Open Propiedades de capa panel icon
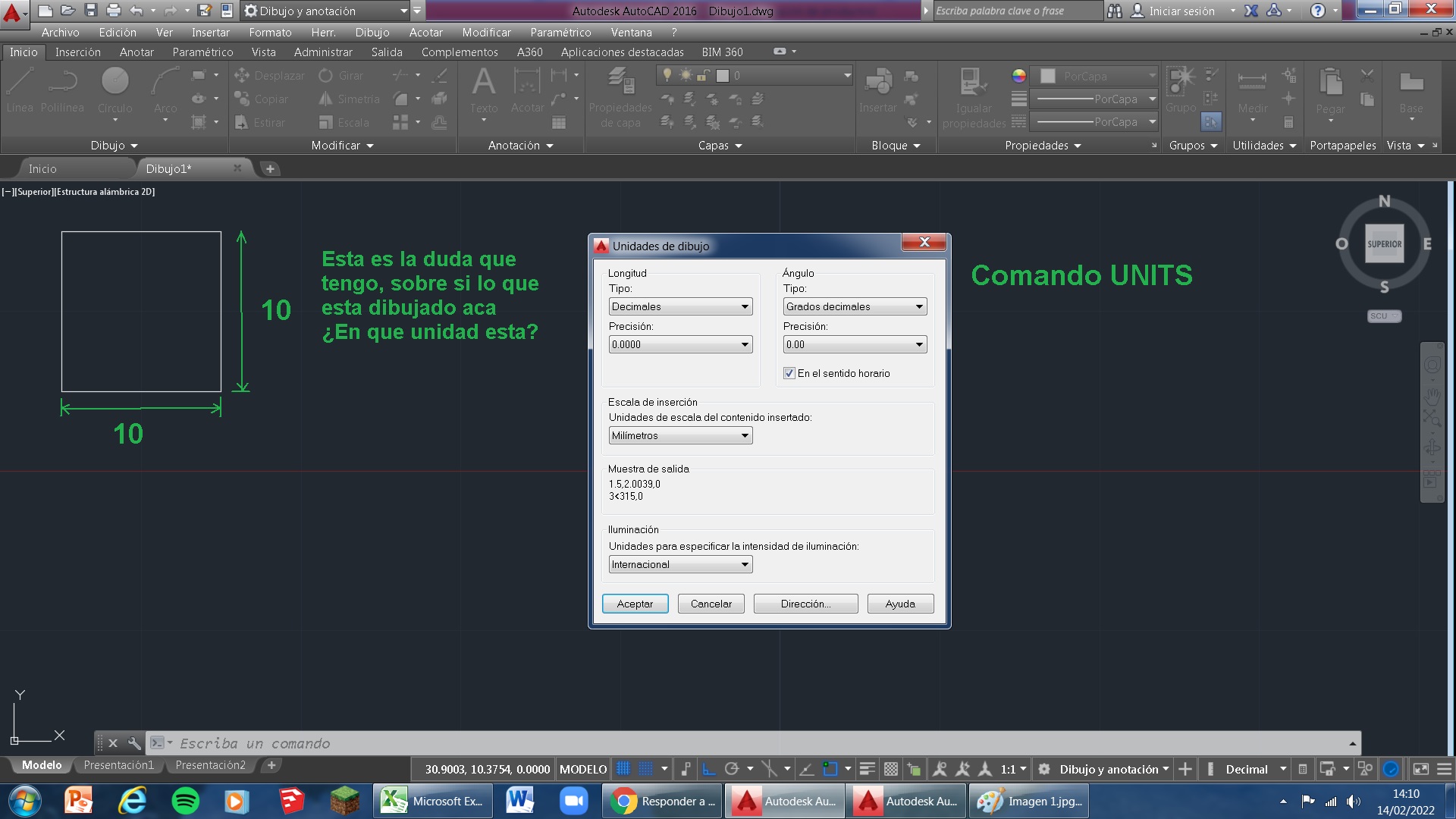The height and width of the screenshot is (819, 1456). point(620,82)
